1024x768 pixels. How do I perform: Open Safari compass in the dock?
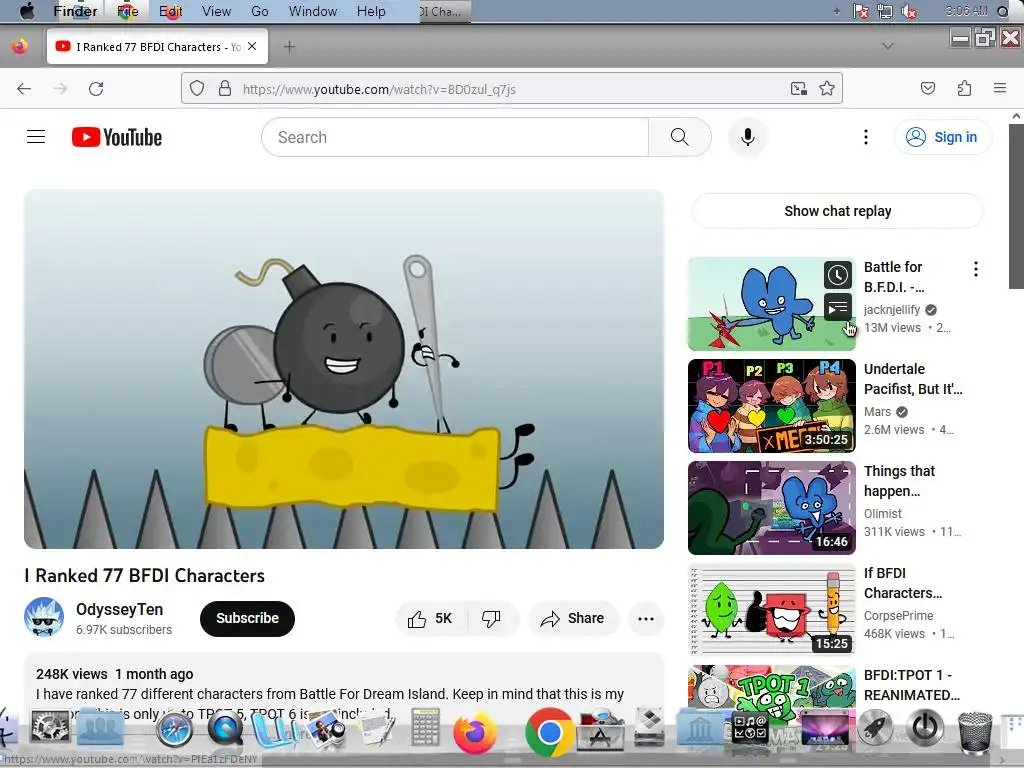[x=174, y=729]
